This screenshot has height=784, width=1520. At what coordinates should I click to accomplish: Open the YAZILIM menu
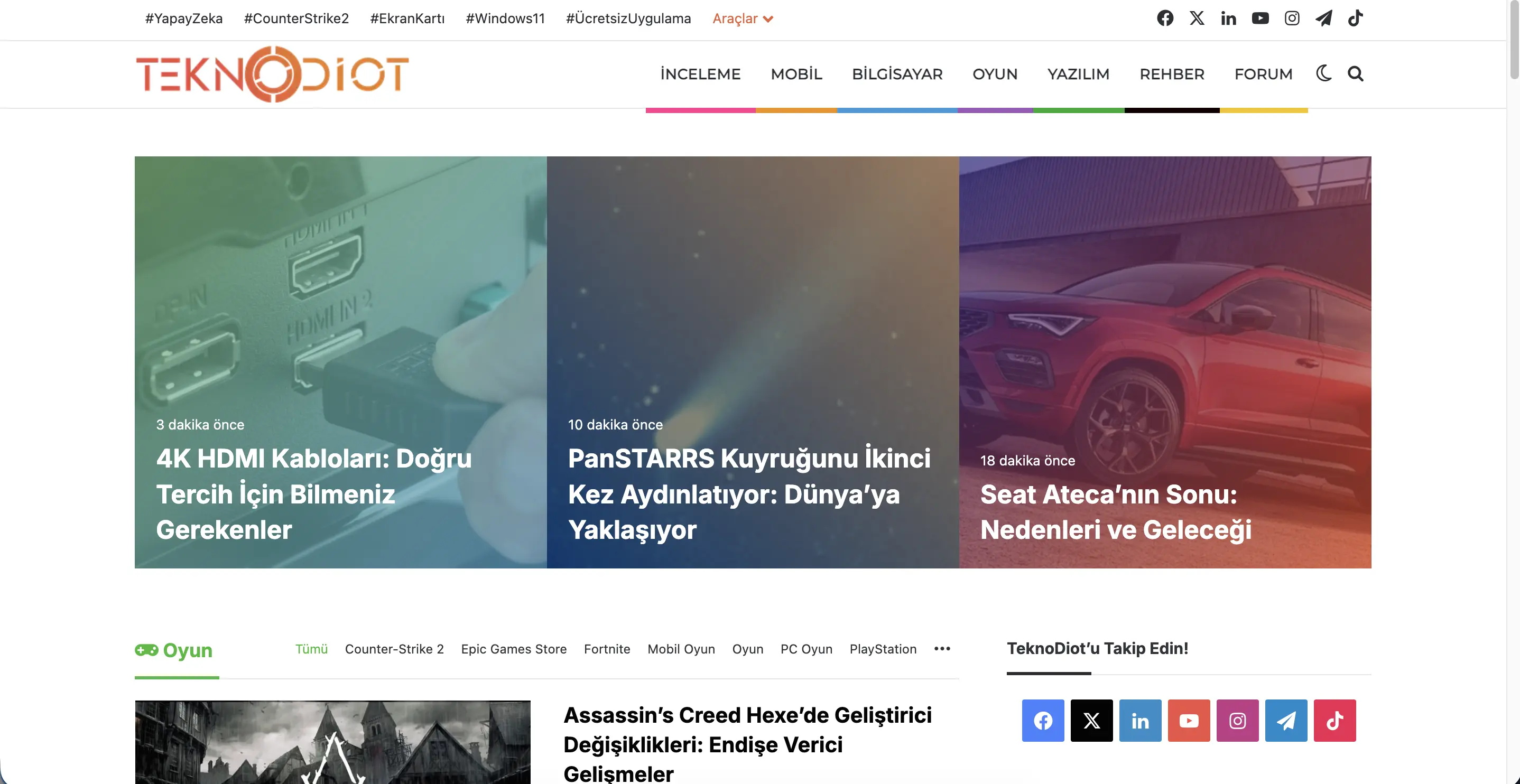(1078, 74)
